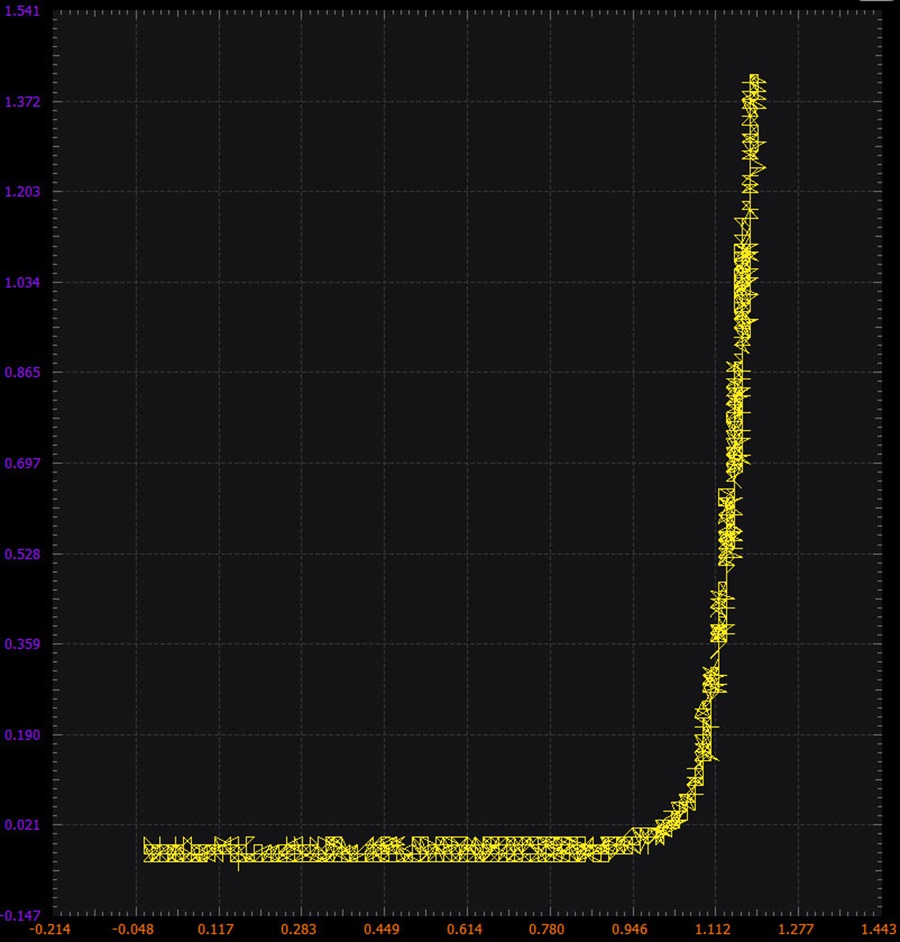Click the 0.283 horizontal axis label
The height and width of the screenshot is (942, 900).
tap(299, 930)
